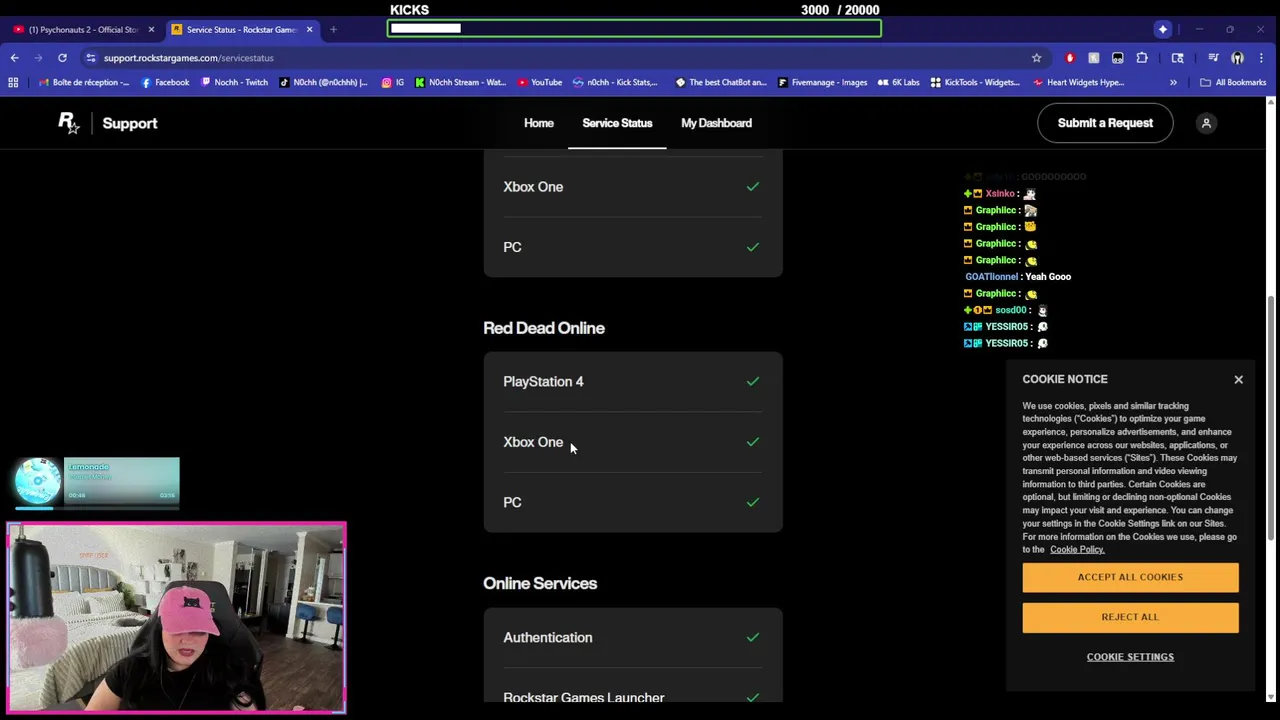Click the Red Dead Online Xbox One row
This screenshot has width=1280, height=720.
632,442
